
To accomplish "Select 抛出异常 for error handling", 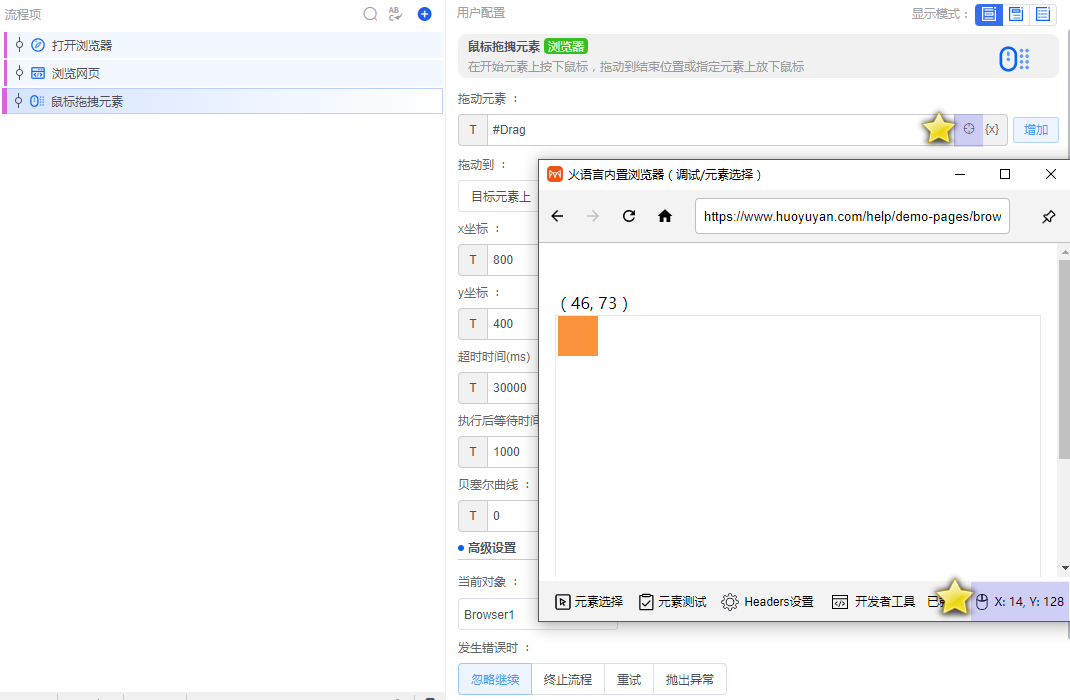I will 690,679.
